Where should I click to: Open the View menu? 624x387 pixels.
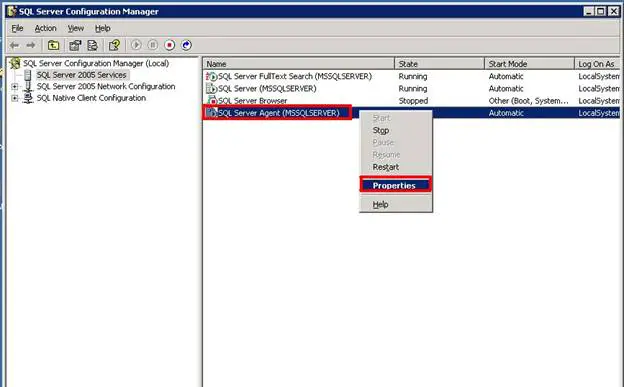coord(76,28)
